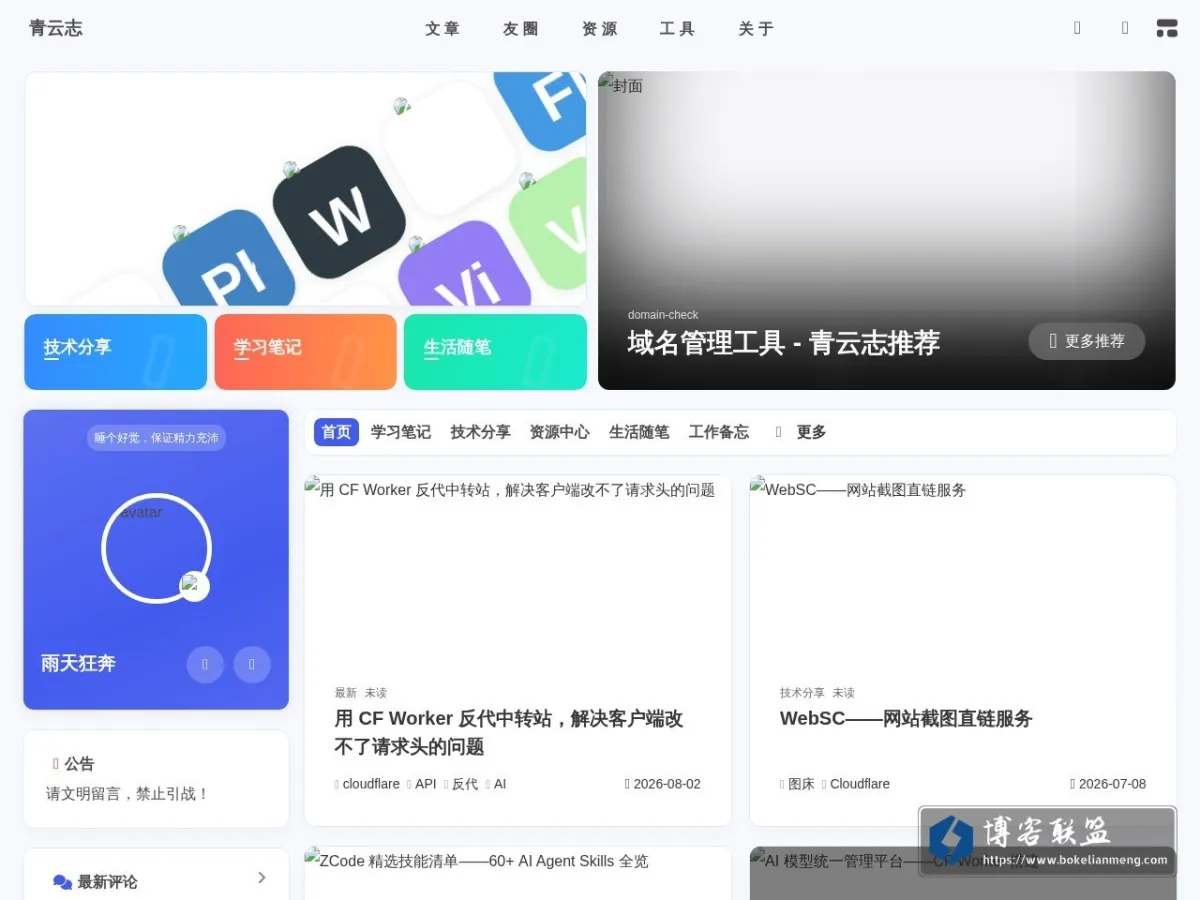Open the 友圈 menu
The image size is (1200, 900).
(520, 29)
